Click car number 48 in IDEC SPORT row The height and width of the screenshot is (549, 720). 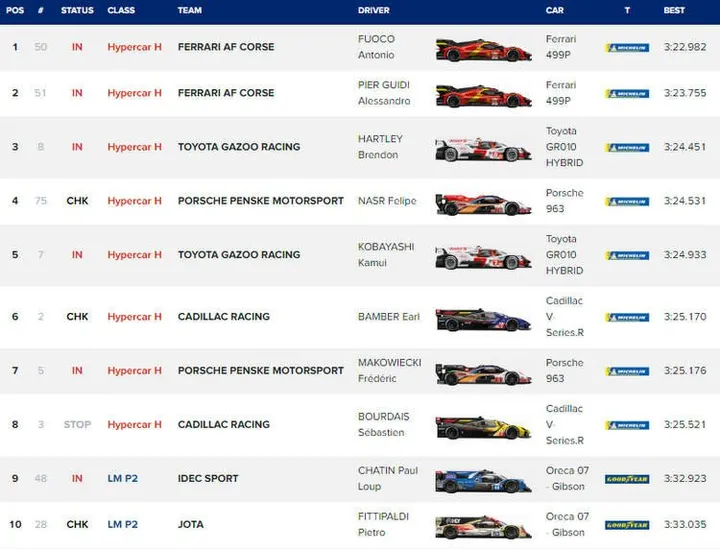point(40,478)
